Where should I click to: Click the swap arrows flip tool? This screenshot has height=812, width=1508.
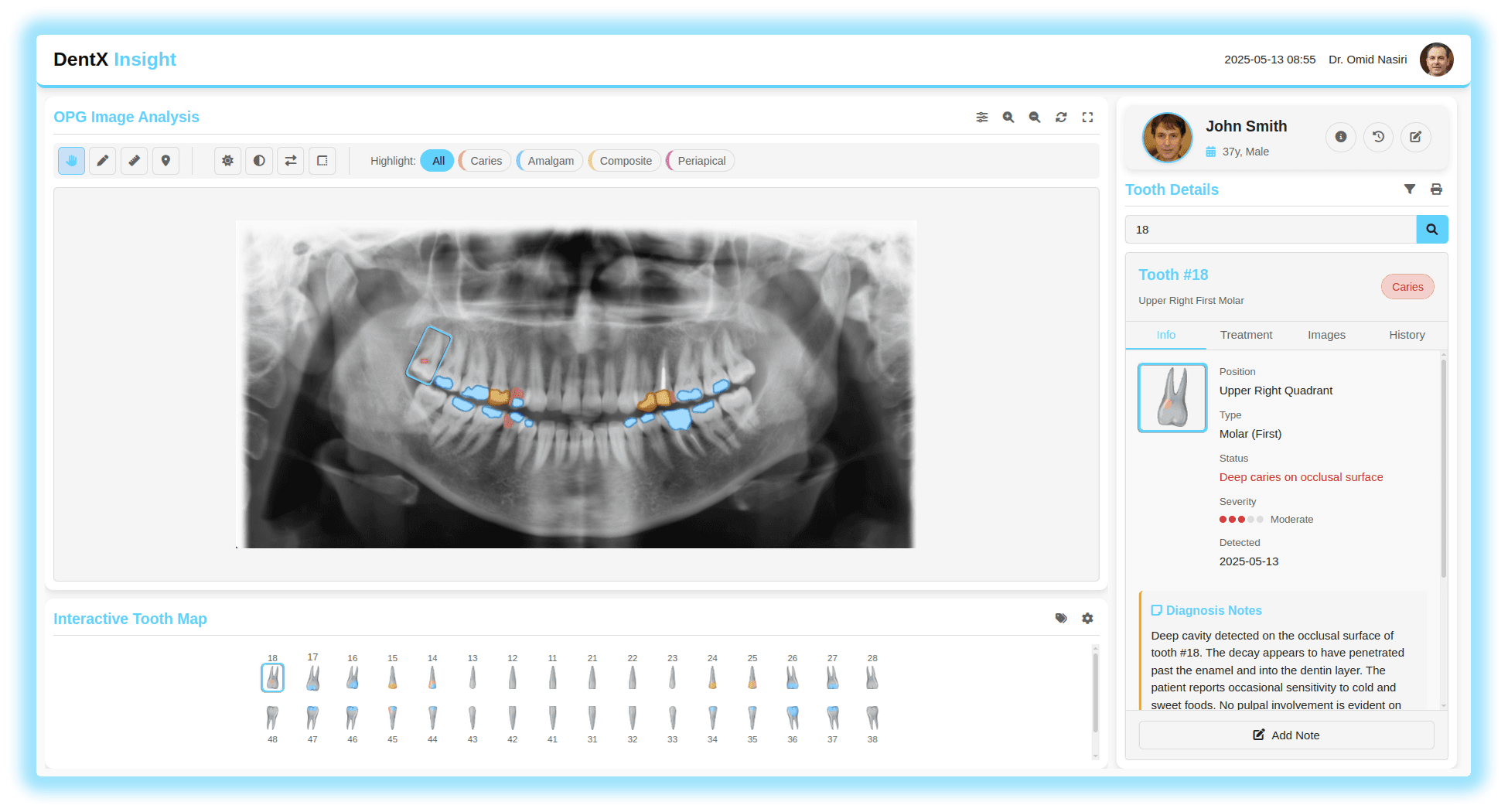[x=291, y=161]
